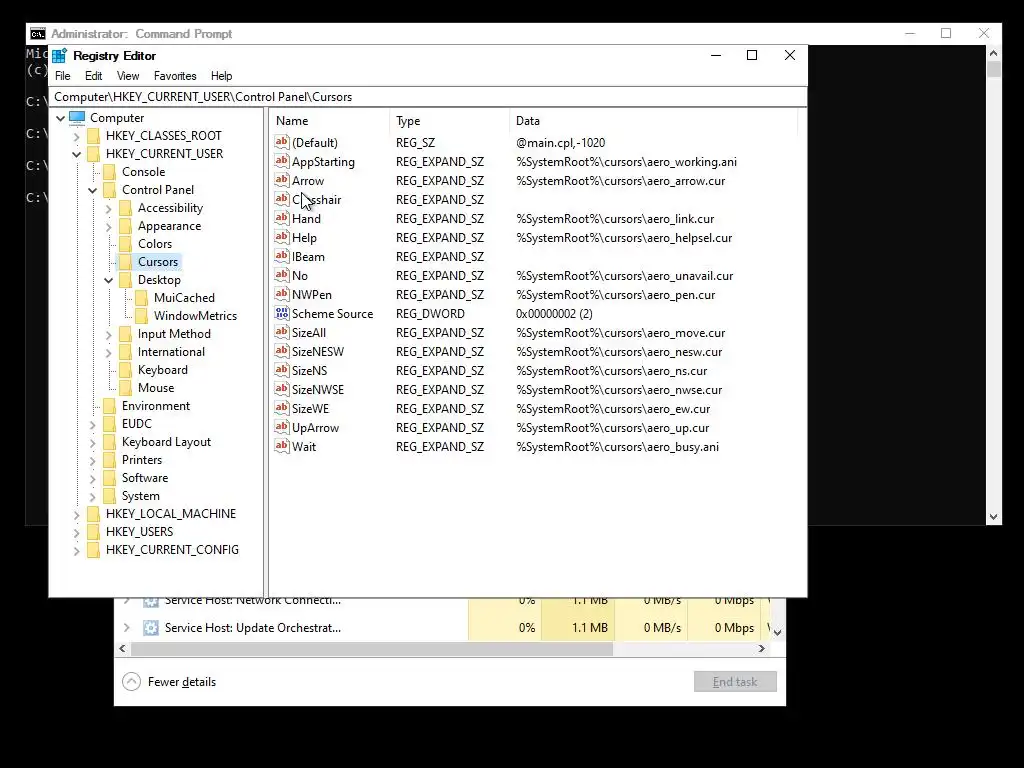Click the No value's ab icon
Viewport: 1024px width, 768px height.
pos(281,275)
